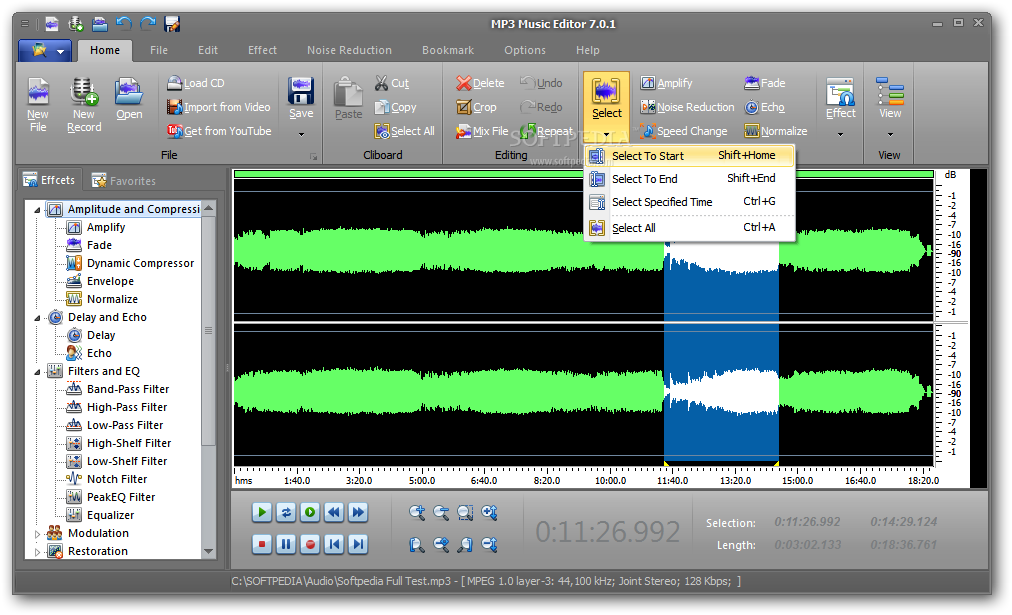
Task: Copy the selected audio
Action: pyautogui.click(x=396, y=107)
